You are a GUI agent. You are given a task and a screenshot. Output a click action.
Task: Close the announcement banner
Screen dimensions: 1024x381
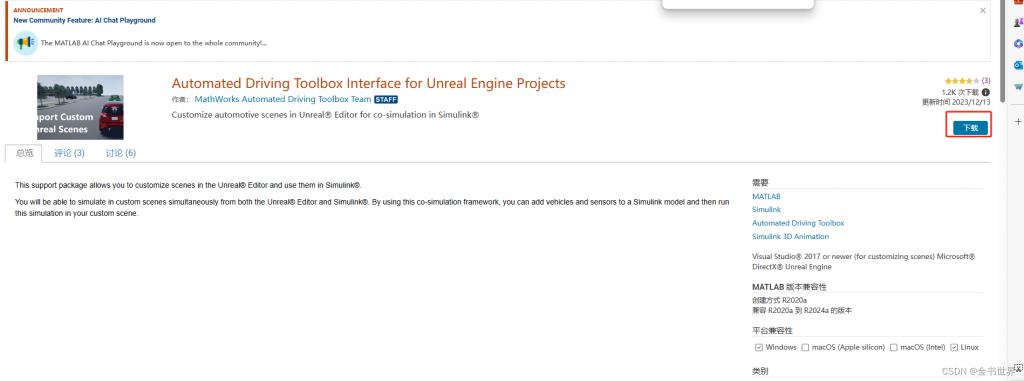[x=983, y=10]
